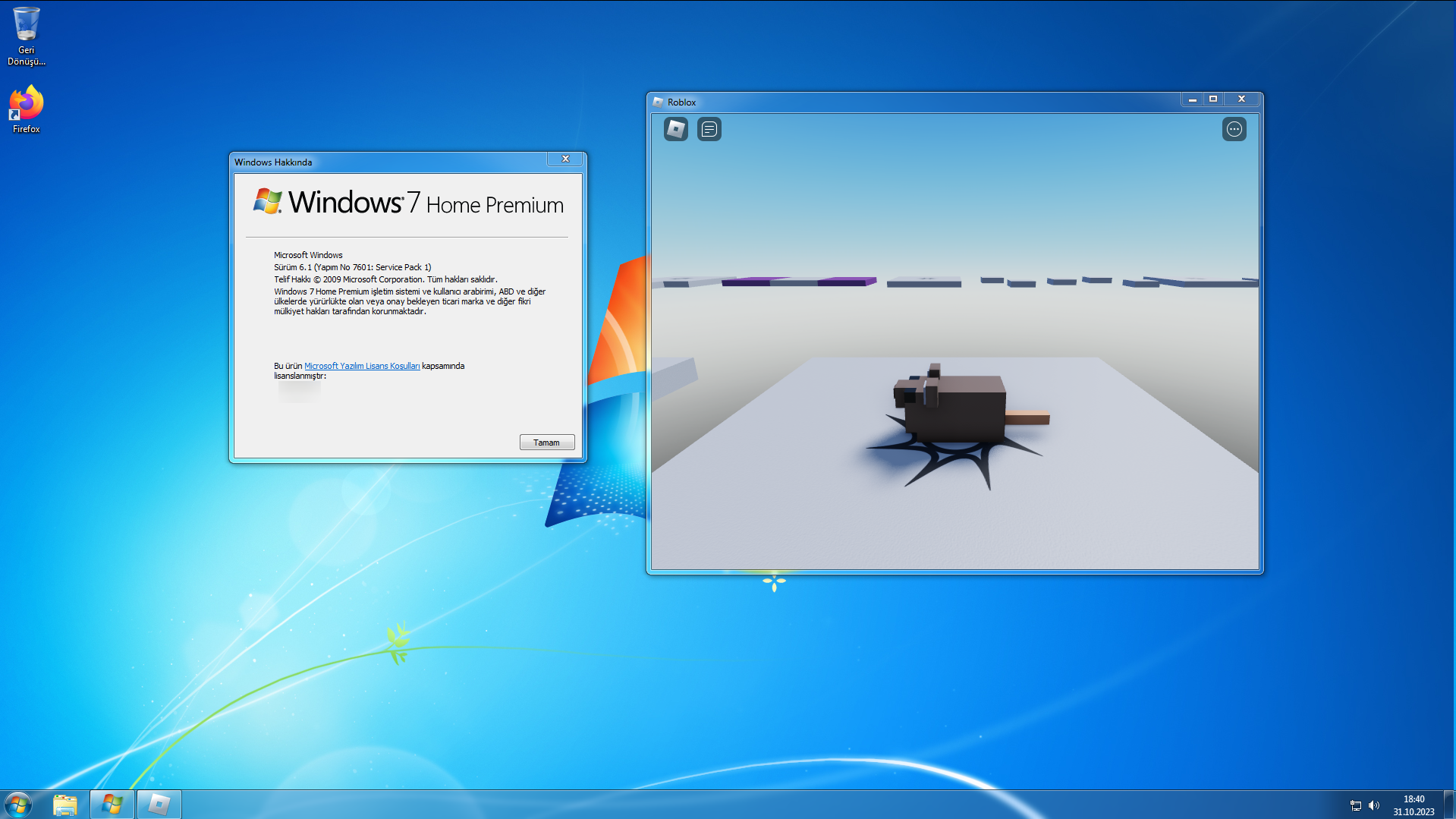1456x819 pixels.
Task: Maximize the Roblox window
Action: click(1213, 99)
